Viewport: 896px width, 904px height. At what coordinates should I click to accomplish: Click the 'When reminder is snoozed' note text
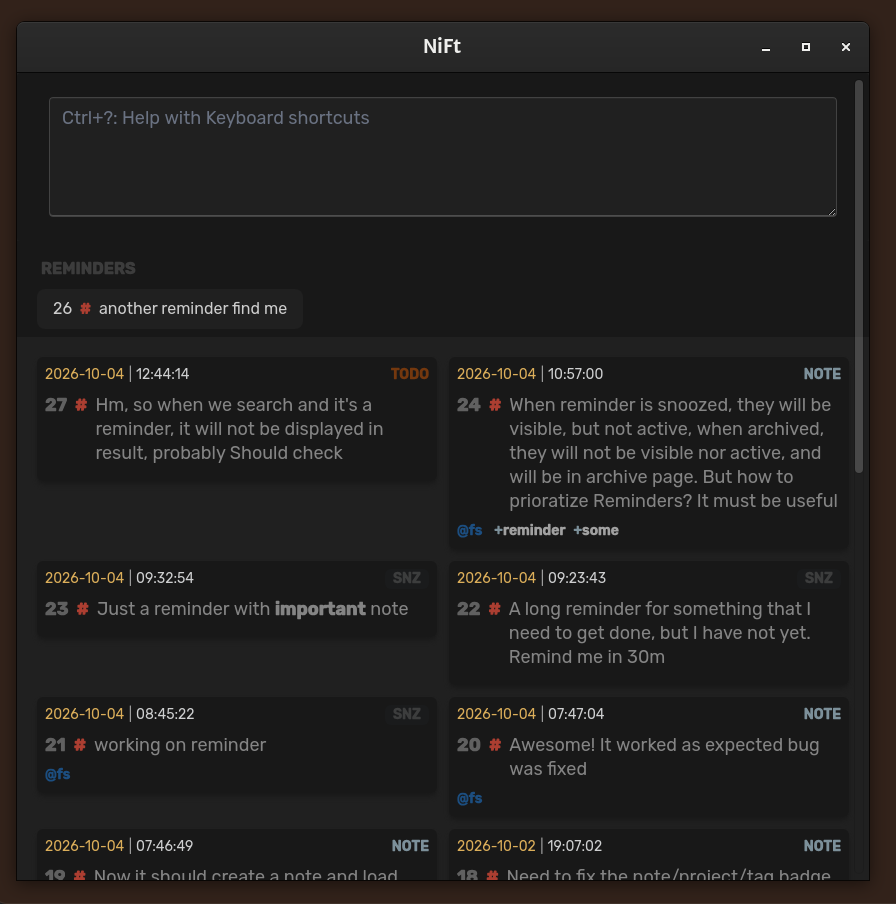point(673,453)
